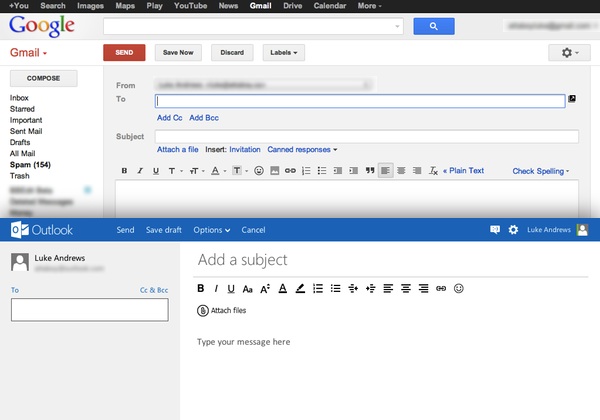Insert link icon in Gmail toolbar
This screenshot has height=420, width=600.
point(290,171)
